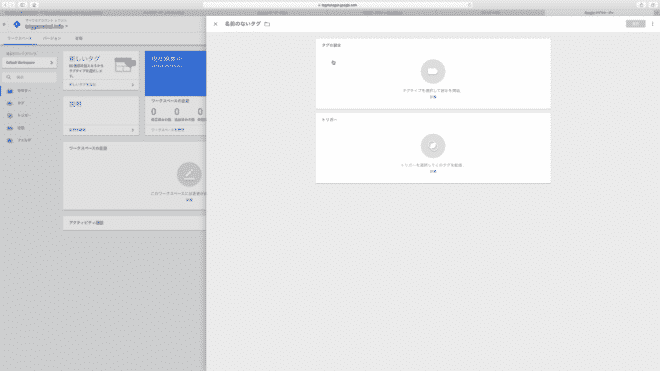Image resolution: width=660 pixels, height=371 pixels.
Task: Click the tag type placeholder icon
Action: coord(433,71)
